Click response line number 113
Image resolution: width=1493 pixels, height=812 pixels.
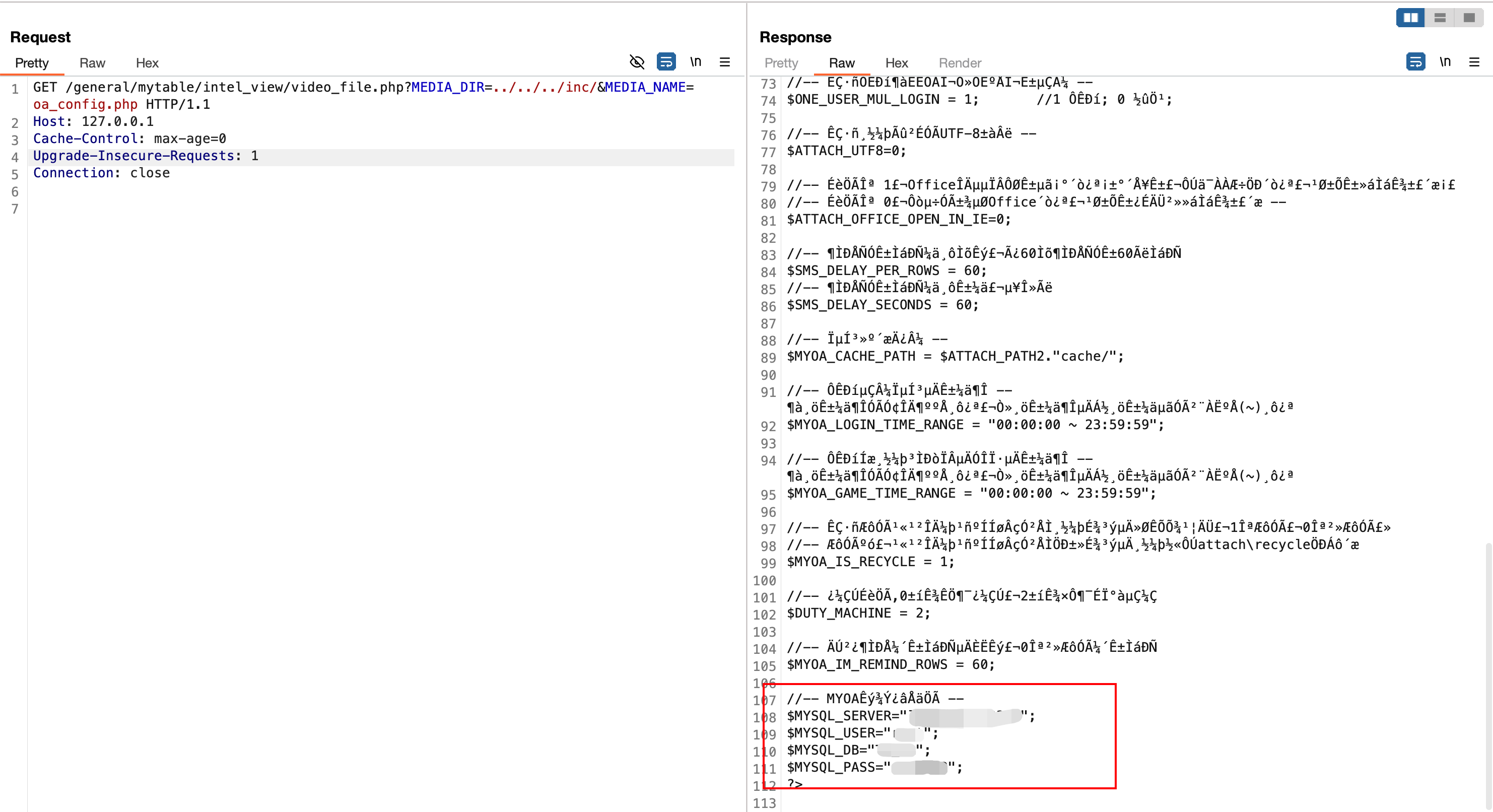pyautogui.click(x=764, y=803)
